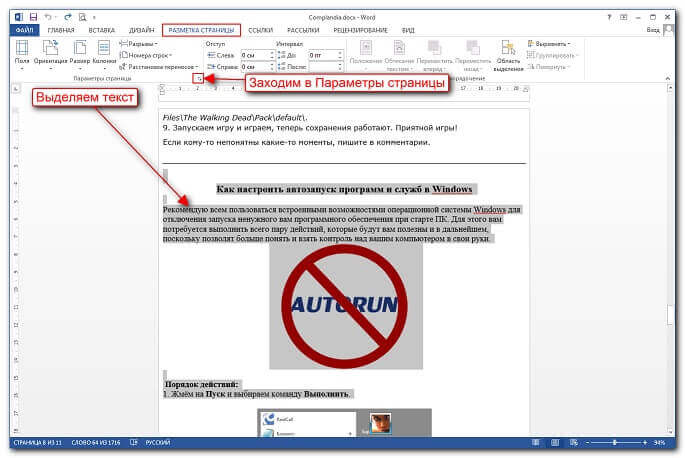Open Word help question mark
The image size is (685, 458).
pyautogui.click(x=609, y=17)
